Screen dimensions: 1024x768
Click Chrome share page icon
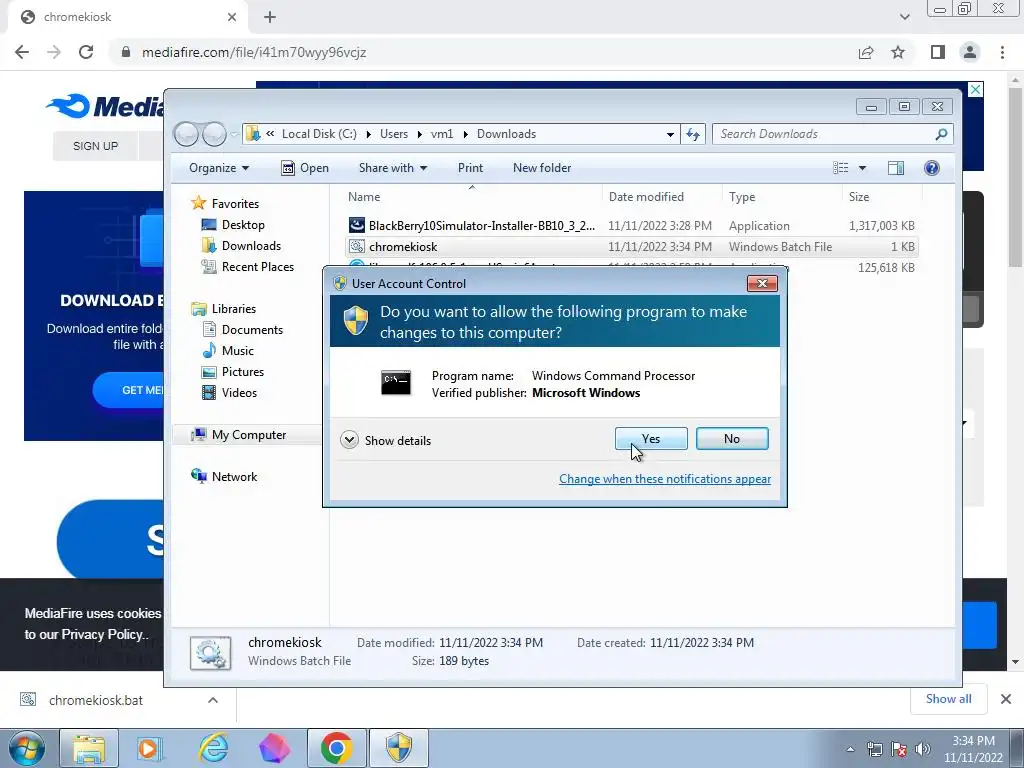(x=866, y=52)
